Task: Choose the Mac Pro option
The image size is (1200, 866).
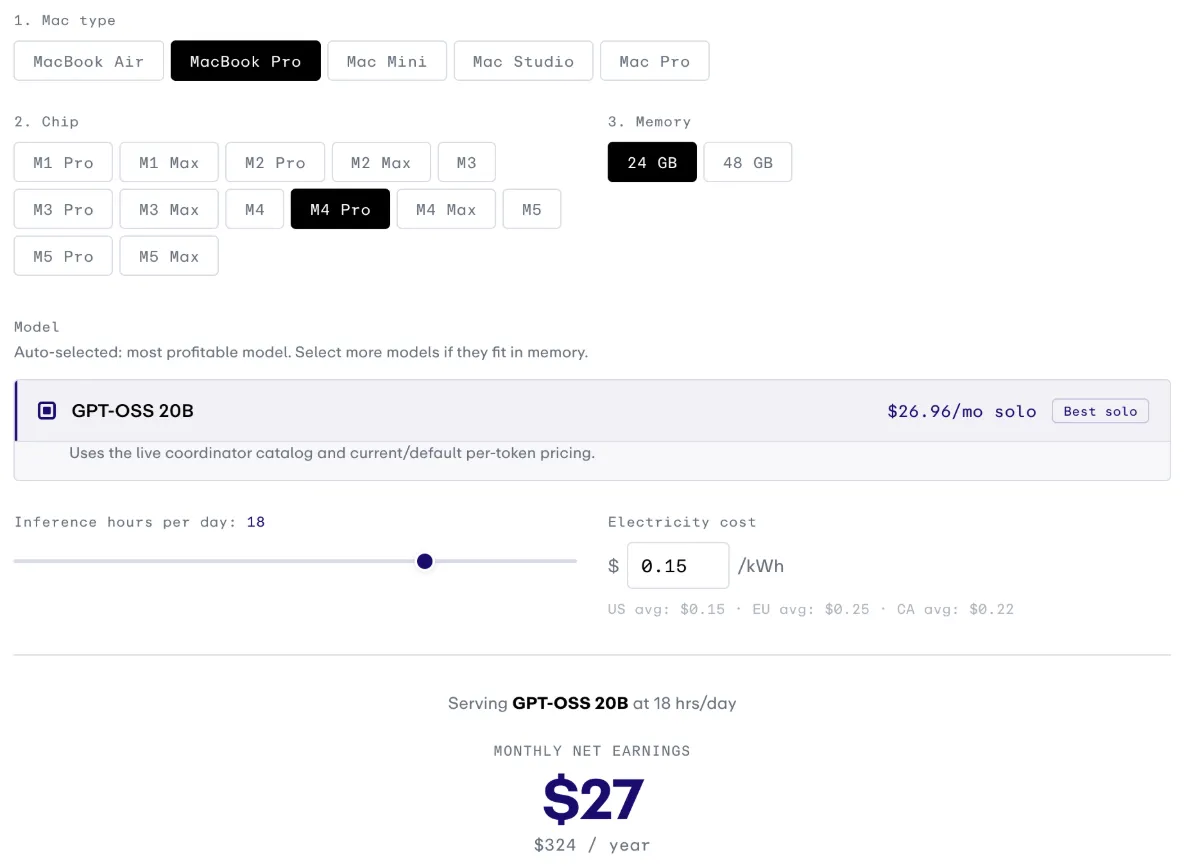Action: coord(655,61)
